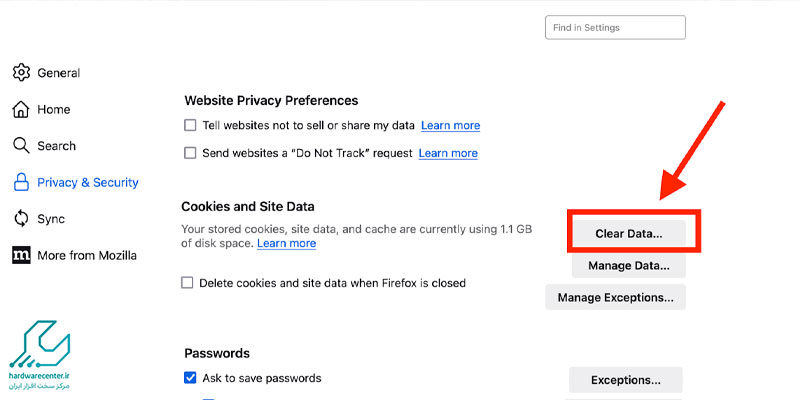The image size is (800, 400).
Task: Check the 'Do Not Track' request box
Action: (x=191, y=153)
